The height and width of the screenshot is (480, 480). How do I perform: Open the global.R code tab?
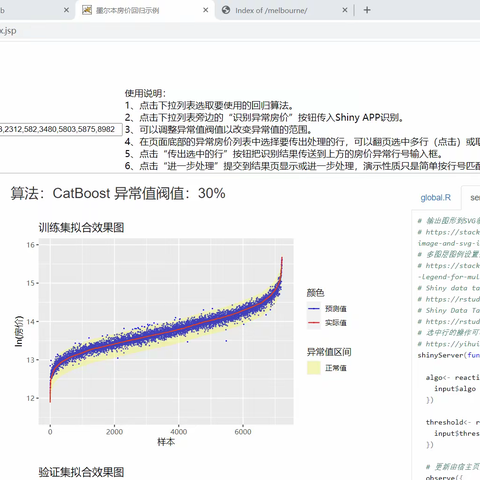click(x=436, y=198)
